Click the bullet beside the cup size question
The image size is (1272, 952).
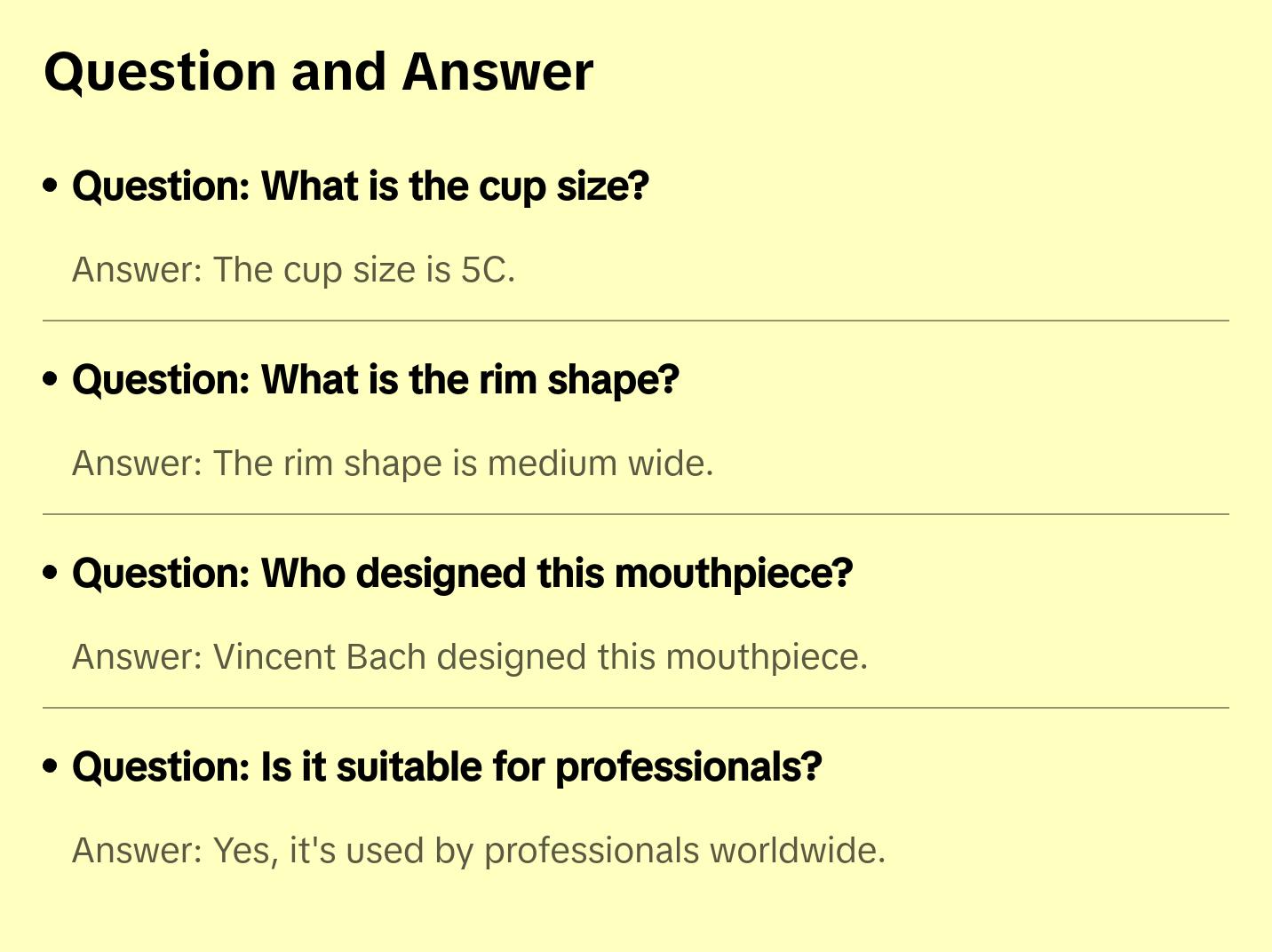point(51,186)
